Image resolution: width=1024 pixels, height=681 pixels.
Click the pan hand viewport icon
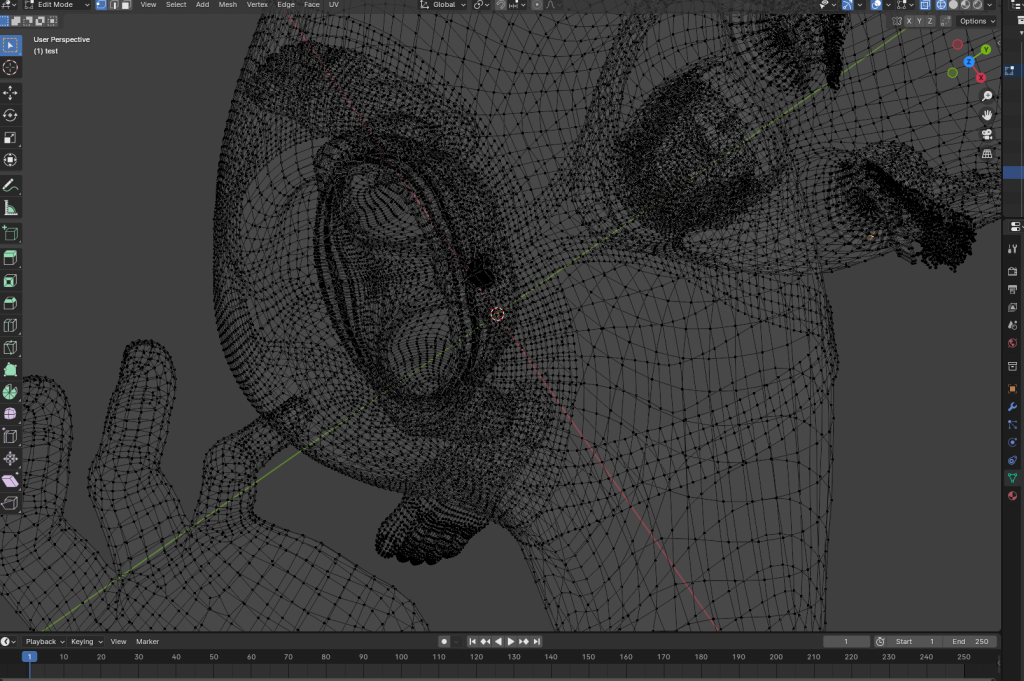click(987, 116)
